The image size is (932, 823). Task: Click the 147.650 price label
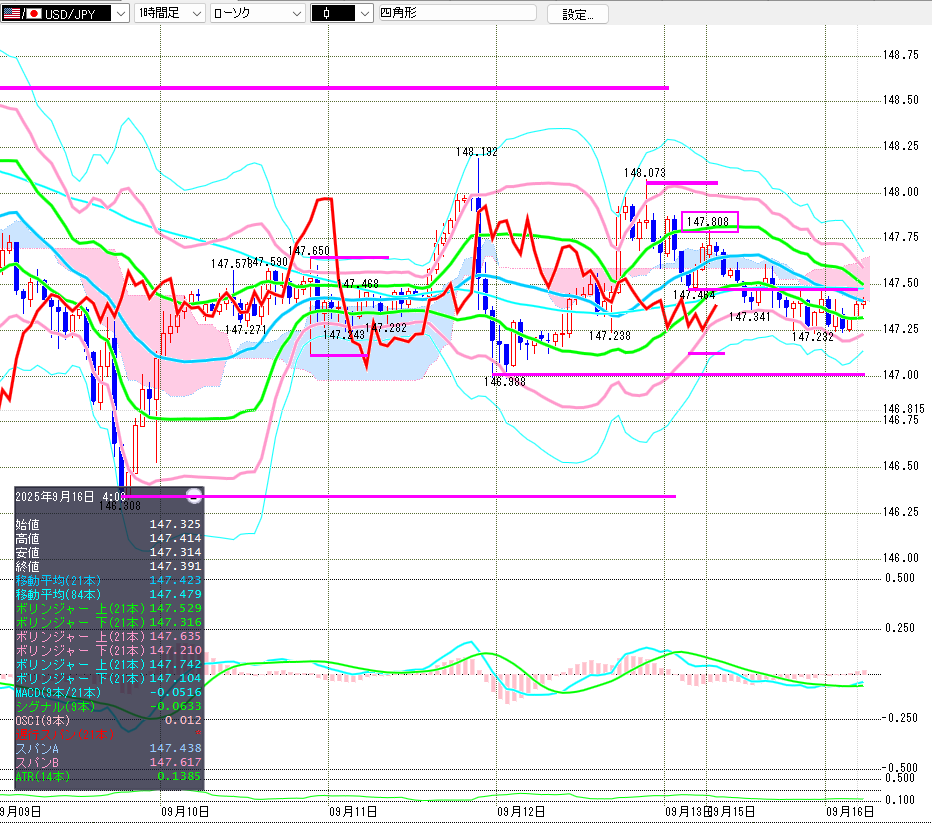coord(308,251)
